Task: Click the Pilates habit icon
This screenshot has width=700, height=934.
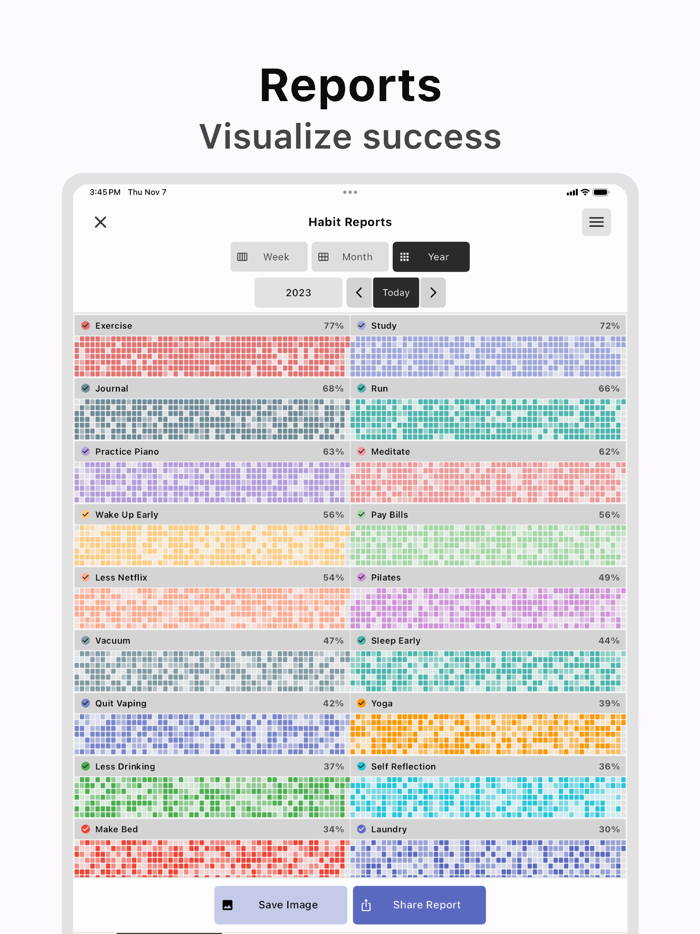Action: click(360, 577)
